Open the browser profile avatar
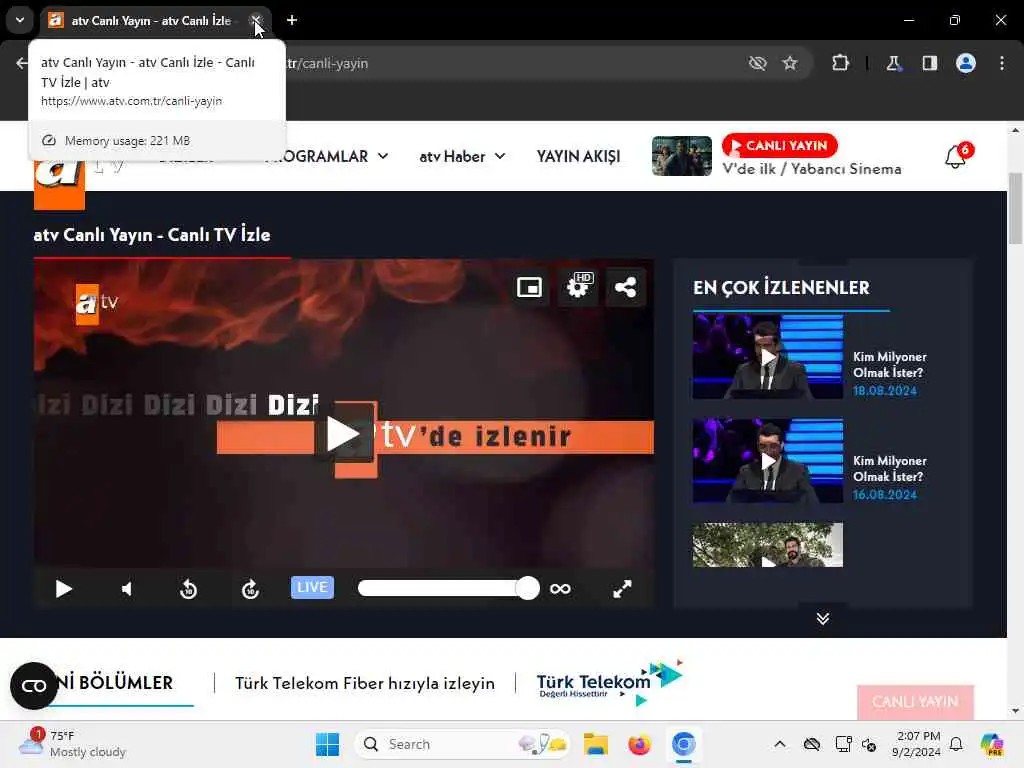Viewport: 1024px width, 768px height. (966, 63)
